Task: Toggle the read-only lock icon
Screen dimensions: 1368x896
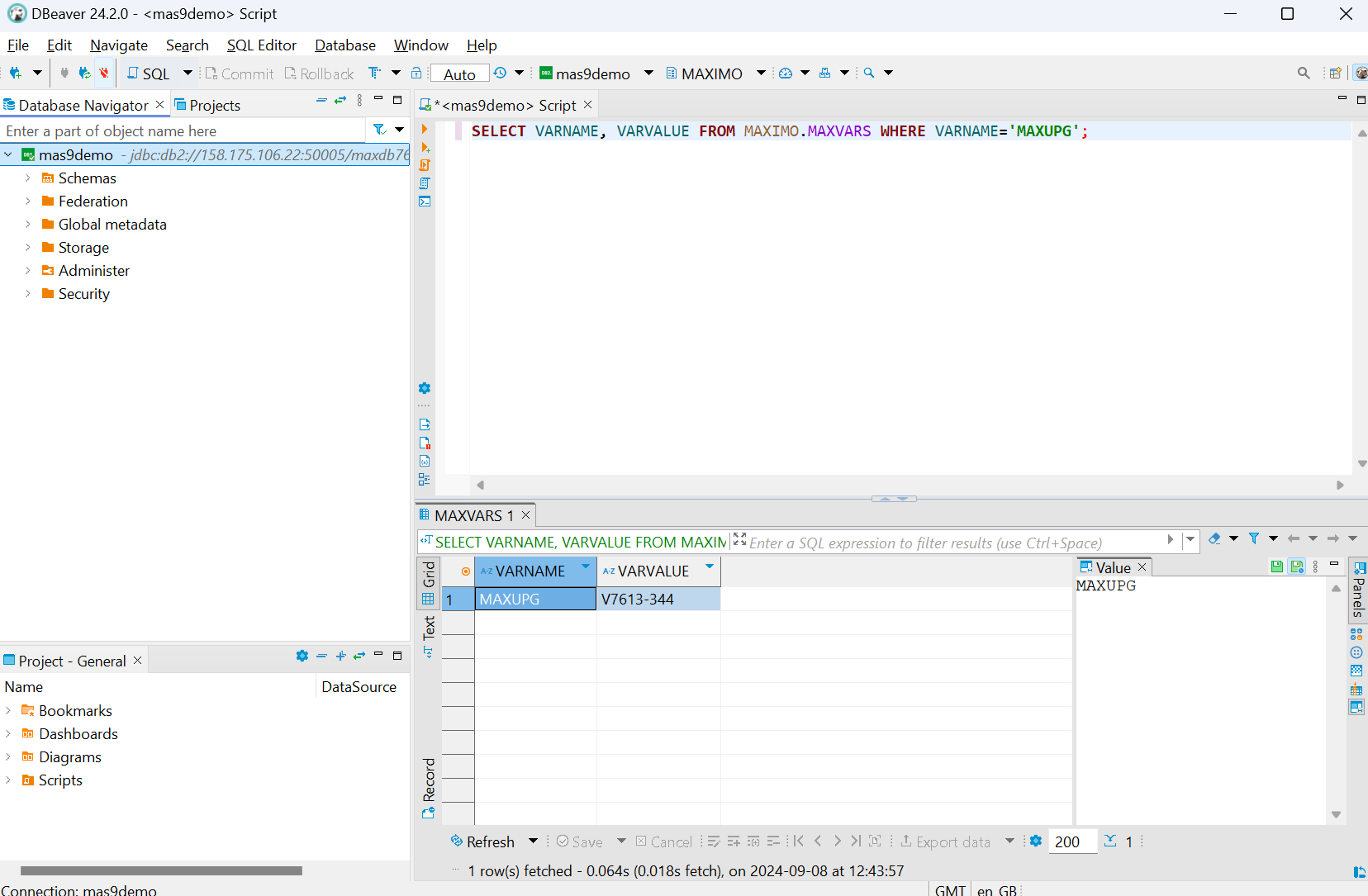Action: (416, 73)
